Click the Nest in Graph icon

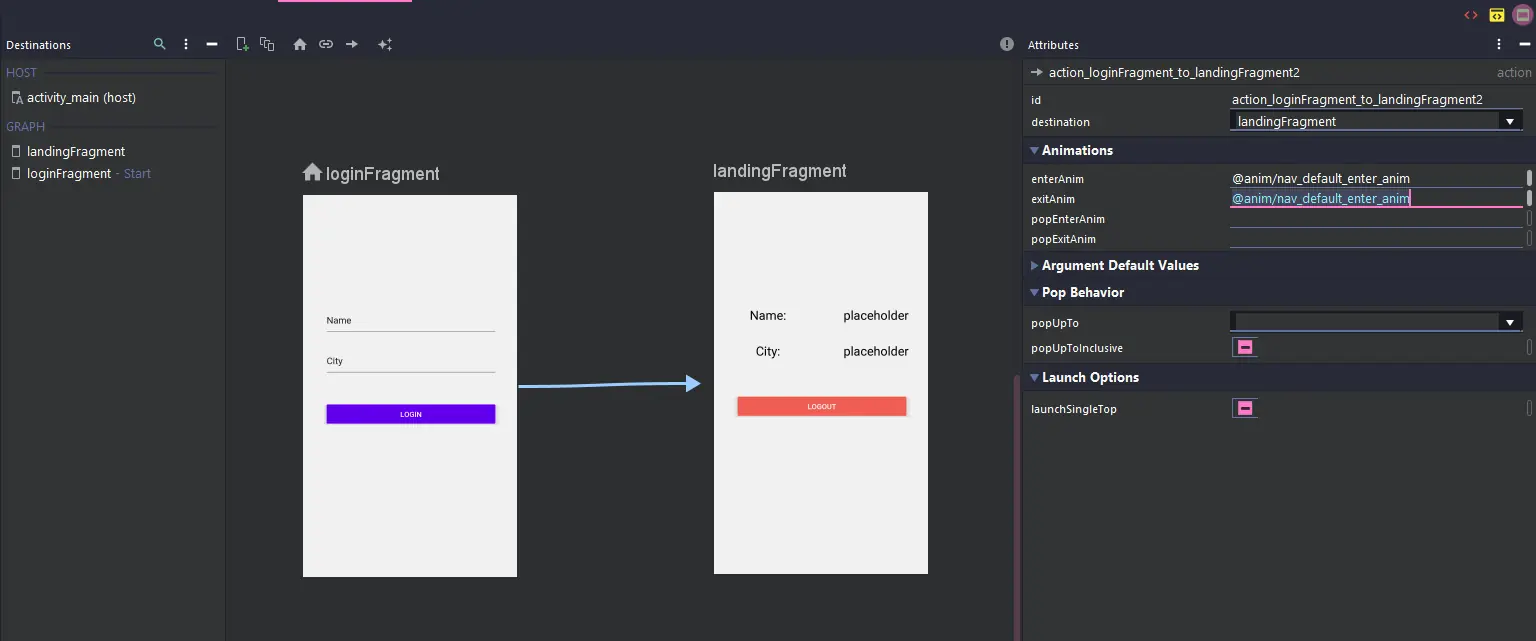pyautogui.click(x=267, y=44)
